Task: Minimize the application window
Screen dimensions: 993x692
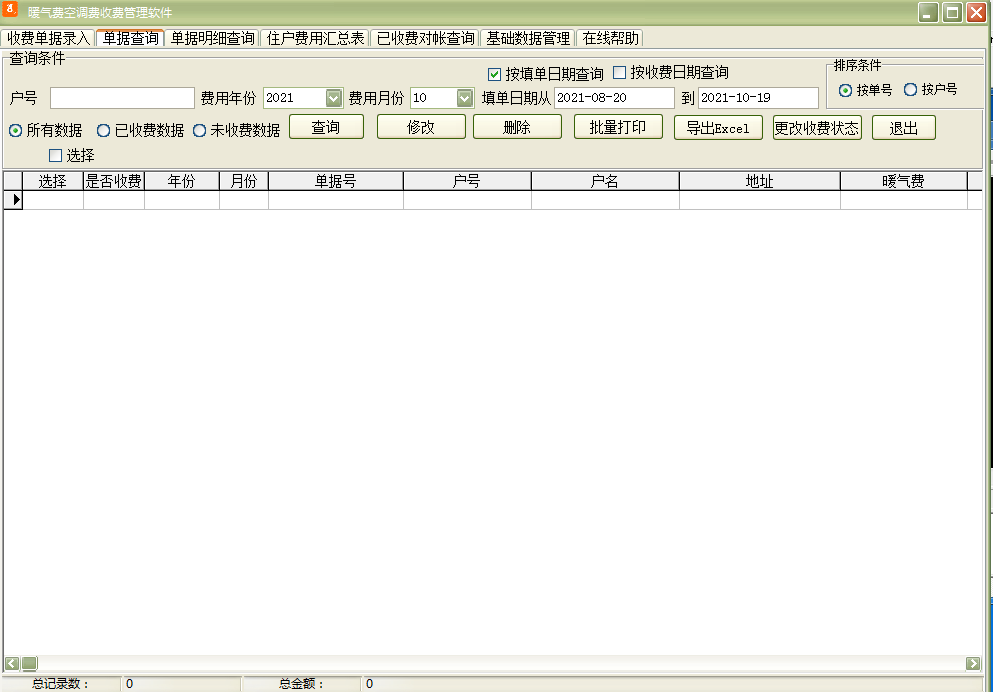Action: pos(928,12)
